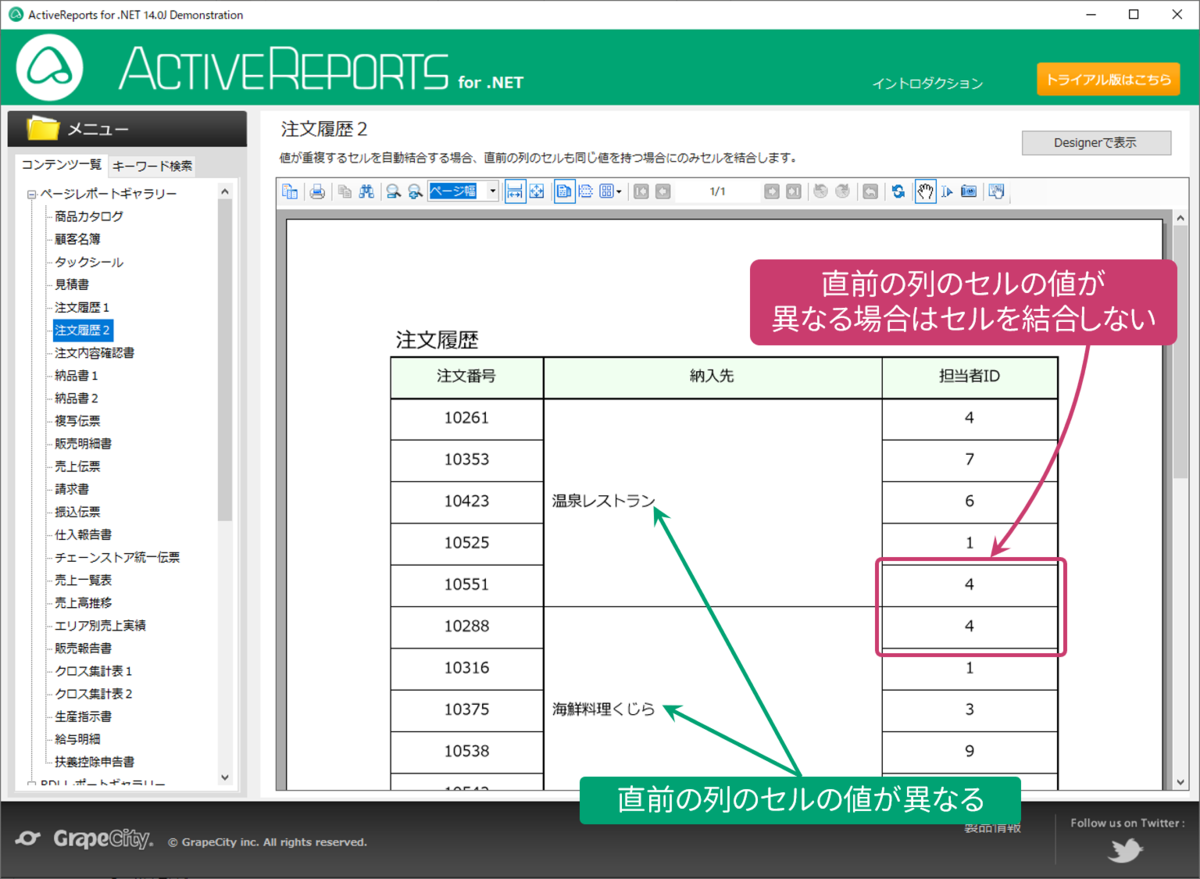Screen dimensions: 1200x879
Task: Click the Zoom In magnifier icon
Action: tap(415, 191)
